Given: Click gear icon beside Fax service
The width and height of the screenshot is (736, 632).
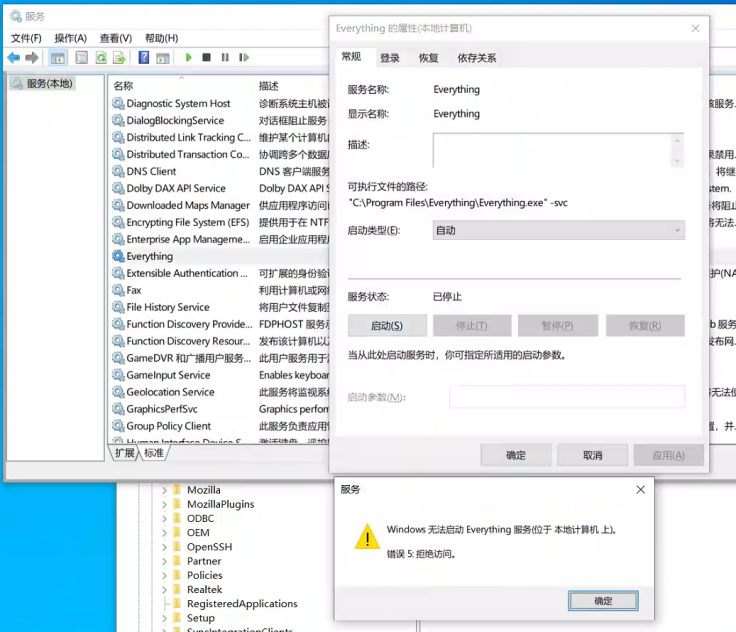Looking at the screenshot, I should (118, 290).
